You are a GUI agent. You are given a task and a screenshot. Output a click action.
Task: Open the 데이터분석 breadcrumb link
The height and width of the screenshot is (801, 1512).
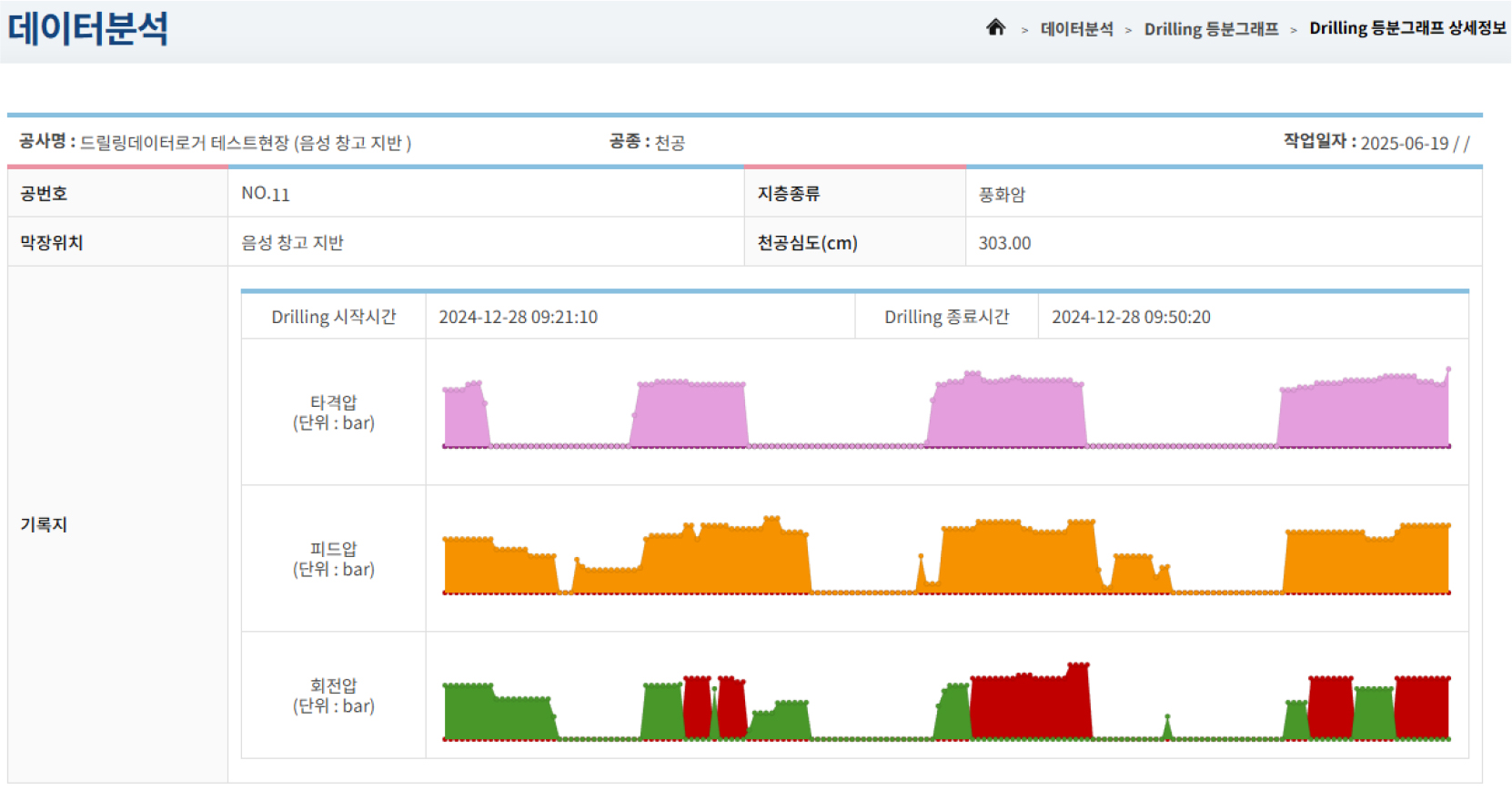coord(1076,29)
